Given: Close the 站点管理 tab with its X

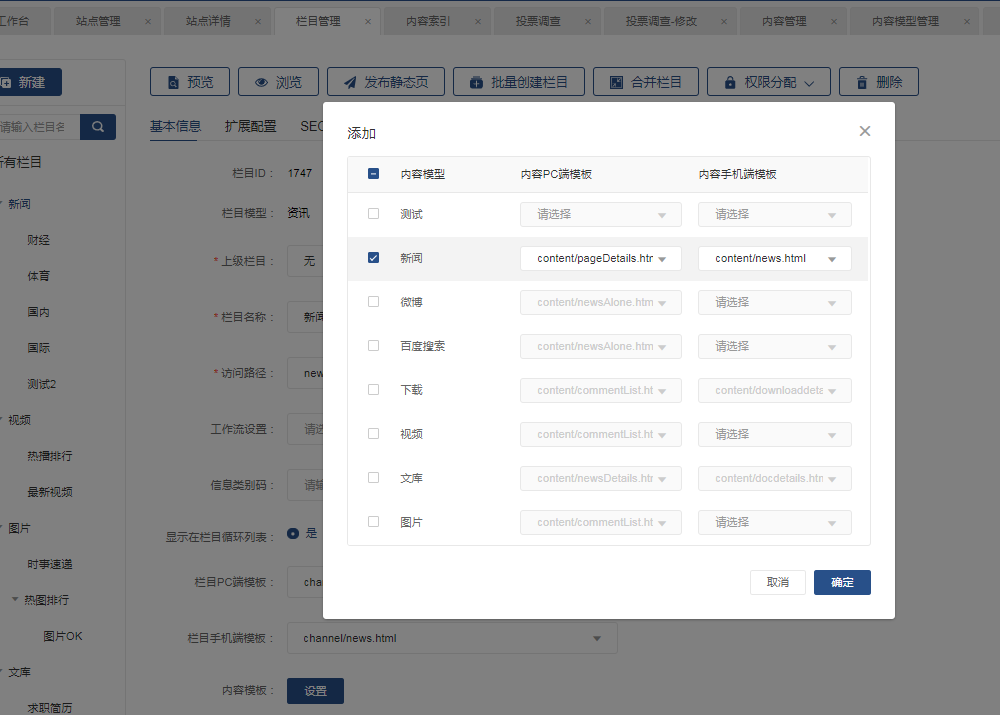Looking at the screenshot, I should tap(148, 21).
